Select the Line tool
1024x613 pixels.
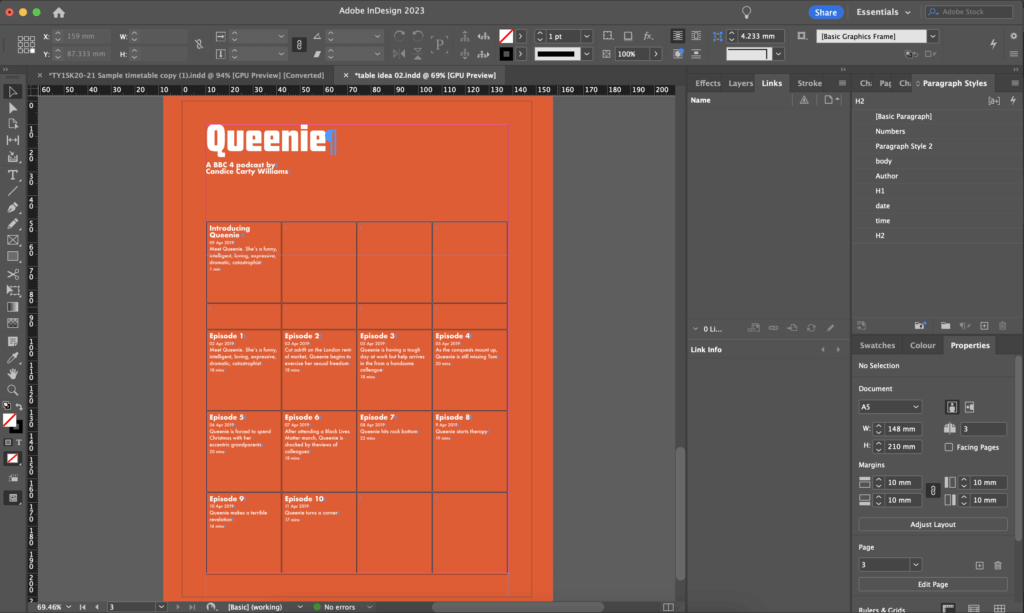coord(12,191)
